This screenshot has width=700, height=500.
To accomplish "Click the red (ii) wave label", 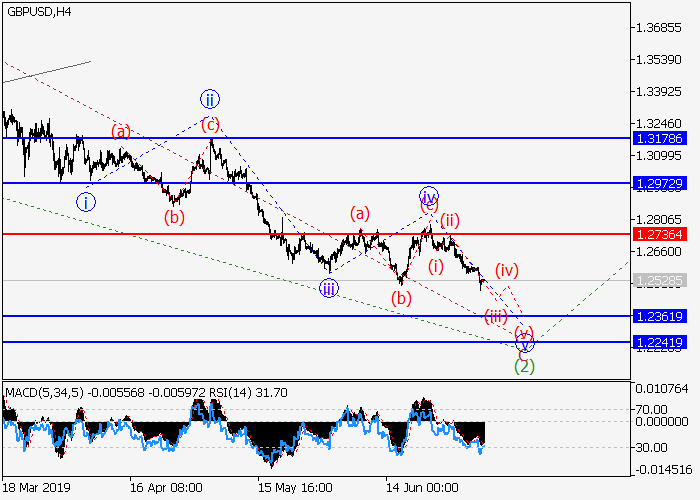I will pyautogui.click(x=450, y=220).
